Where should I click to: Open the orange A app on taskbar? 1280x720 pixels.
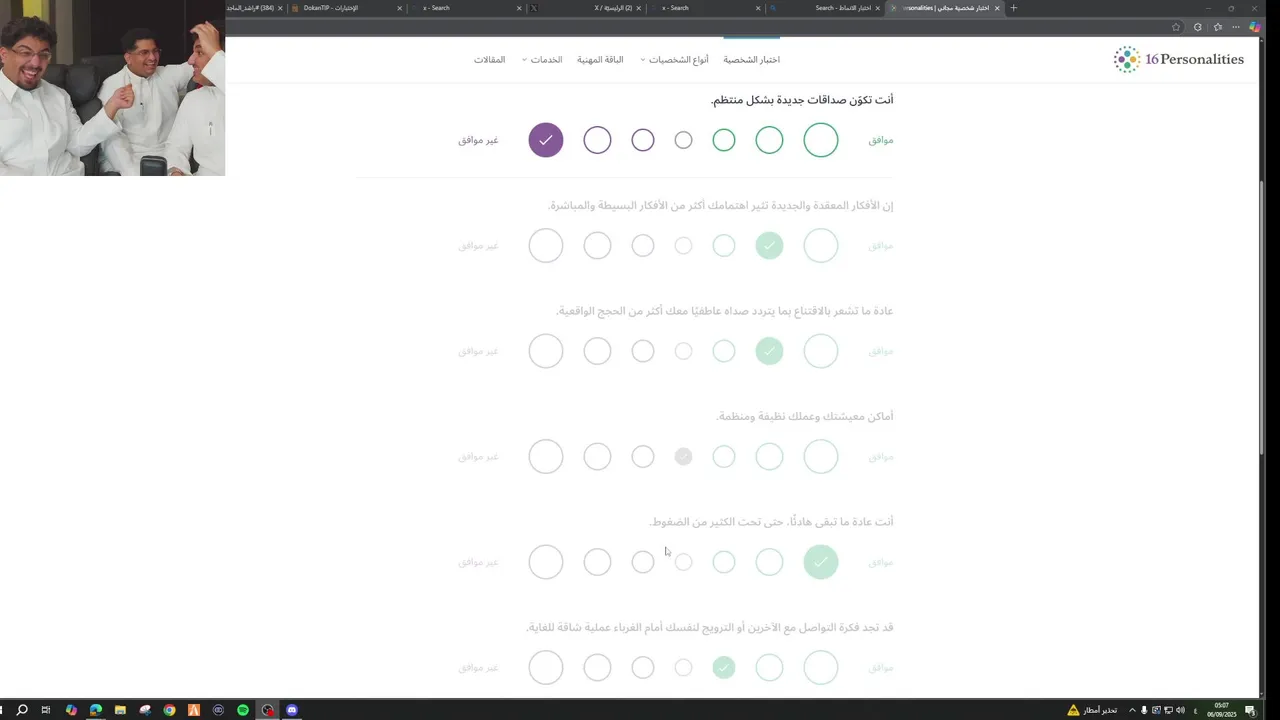[x=194, y=710]
